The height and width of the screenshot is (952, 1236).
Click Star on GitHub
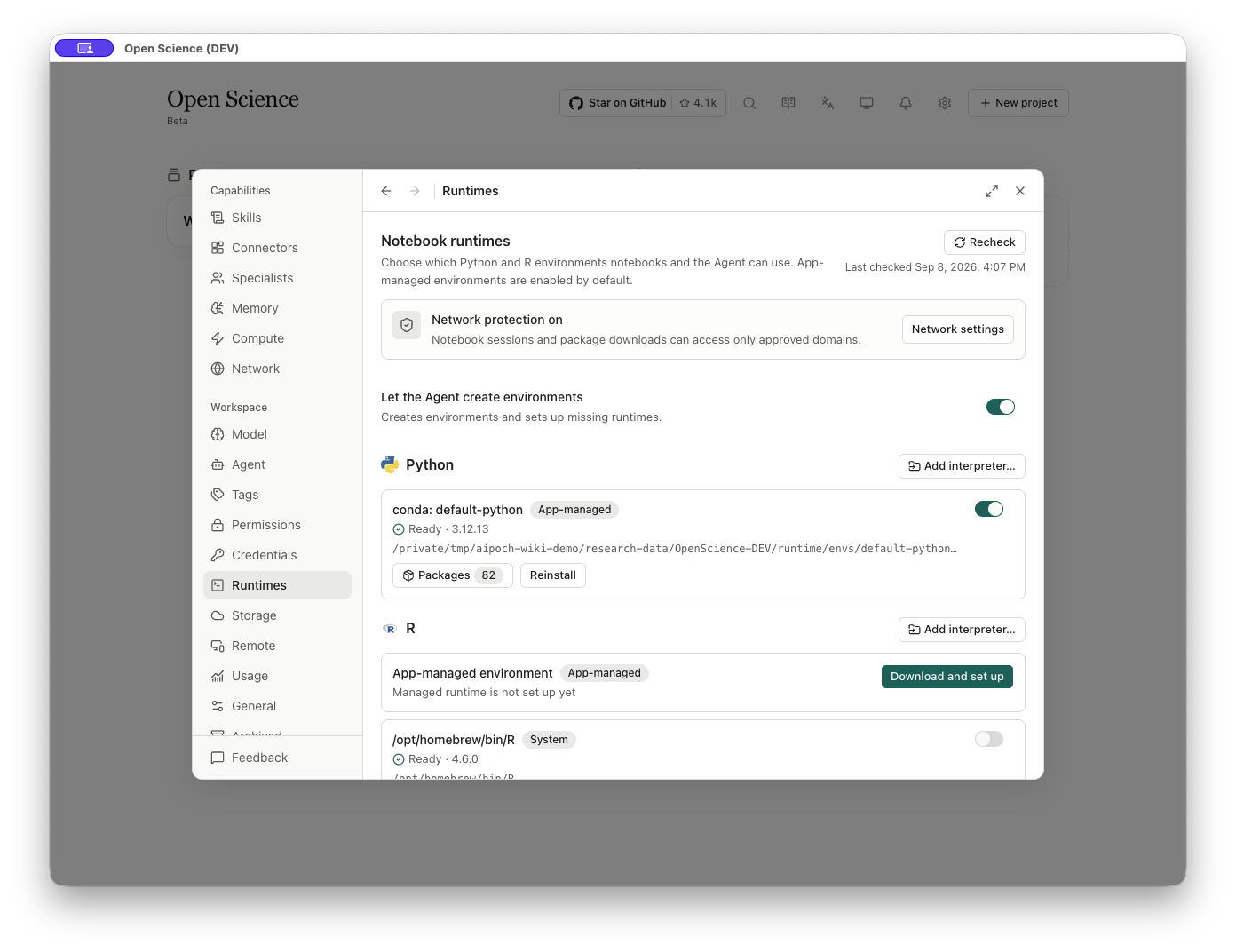coord(617,103)
